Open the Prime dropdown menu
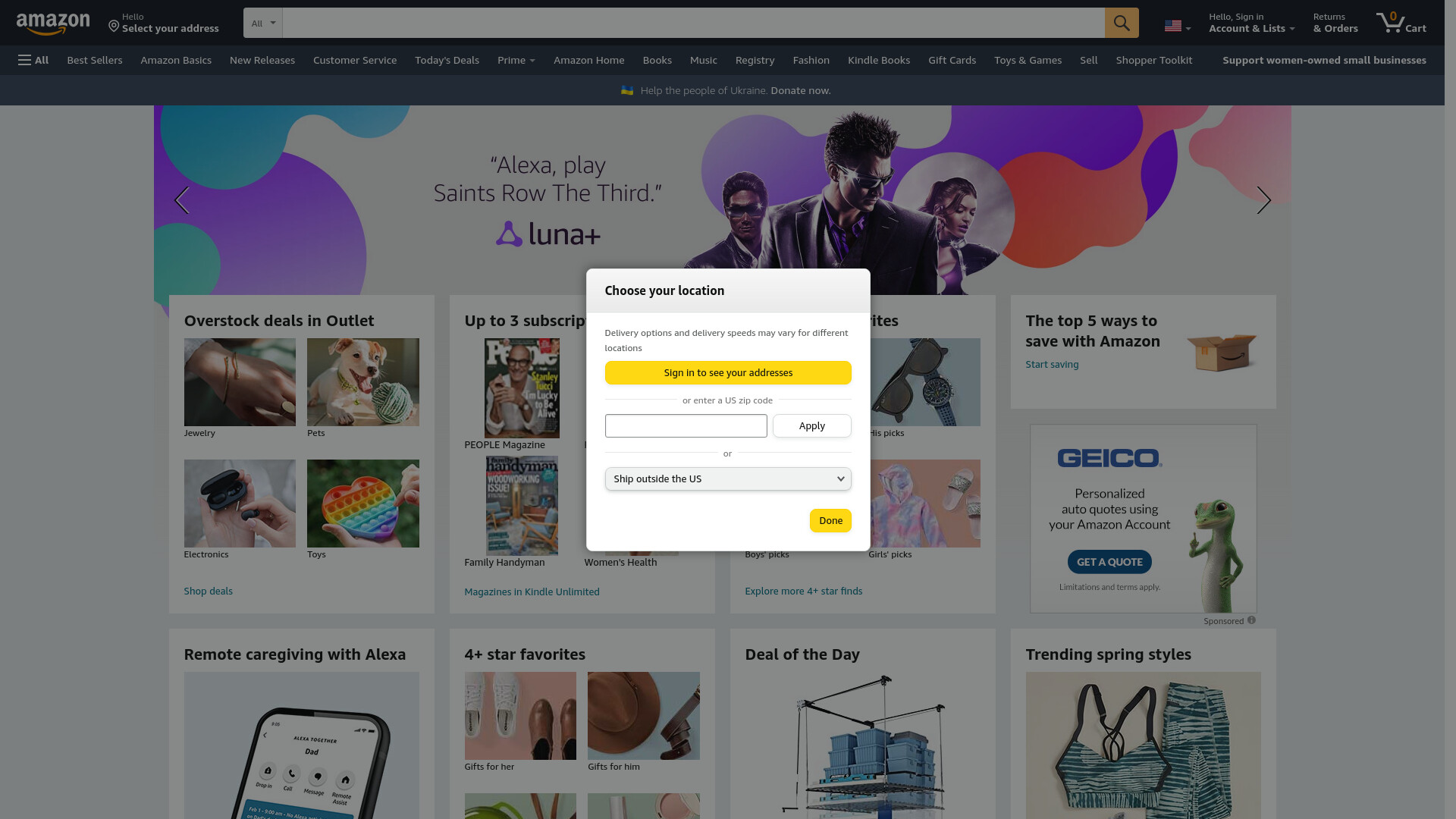 516,60
